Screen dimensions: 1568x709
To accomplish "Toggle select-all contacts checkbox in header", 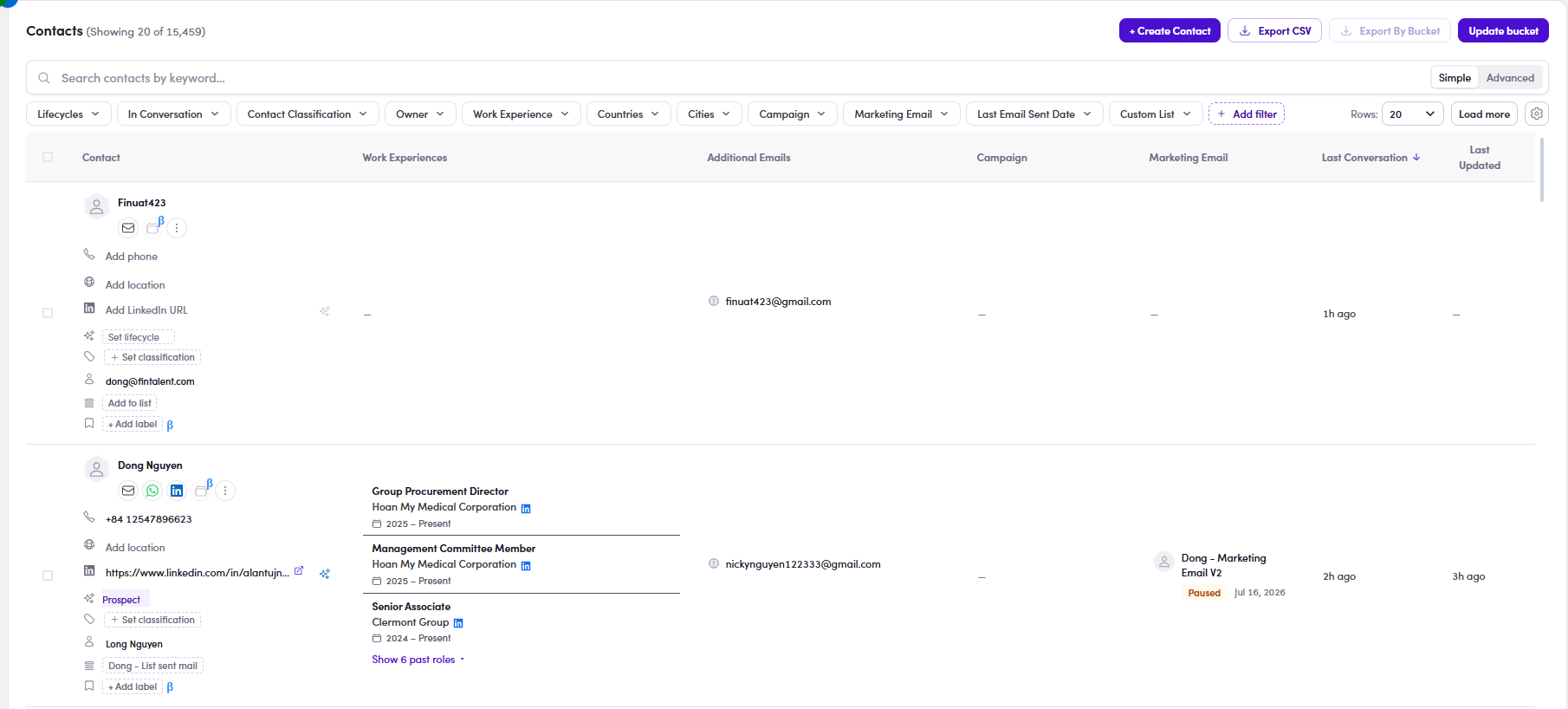I will [48, 157].
